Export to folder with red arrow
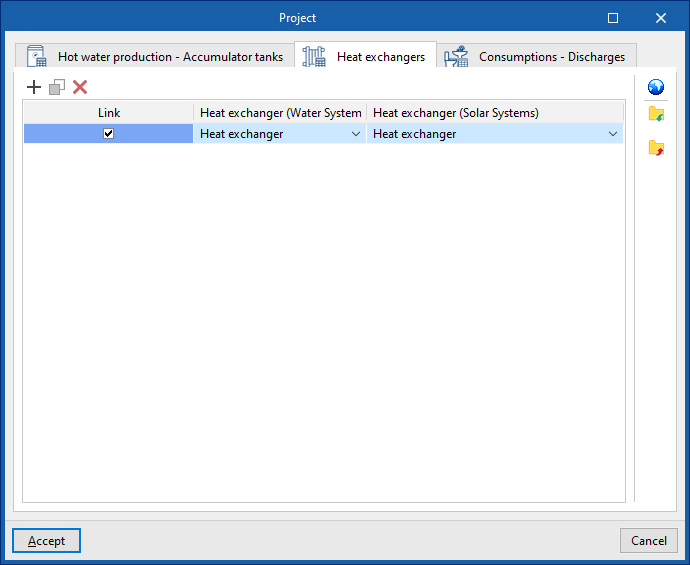Screen dimensions: 690x565 click(656, 148)
